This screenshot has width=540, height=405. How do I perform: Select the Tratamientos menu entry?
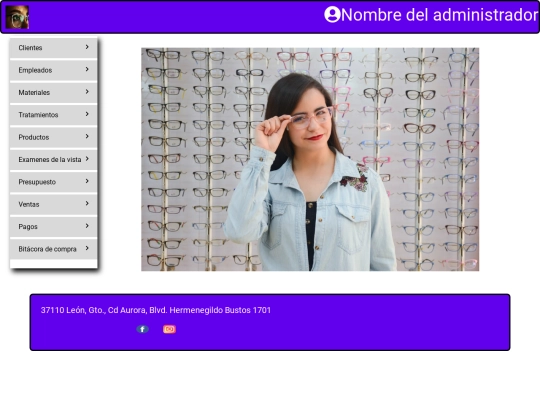coord(53,115)
